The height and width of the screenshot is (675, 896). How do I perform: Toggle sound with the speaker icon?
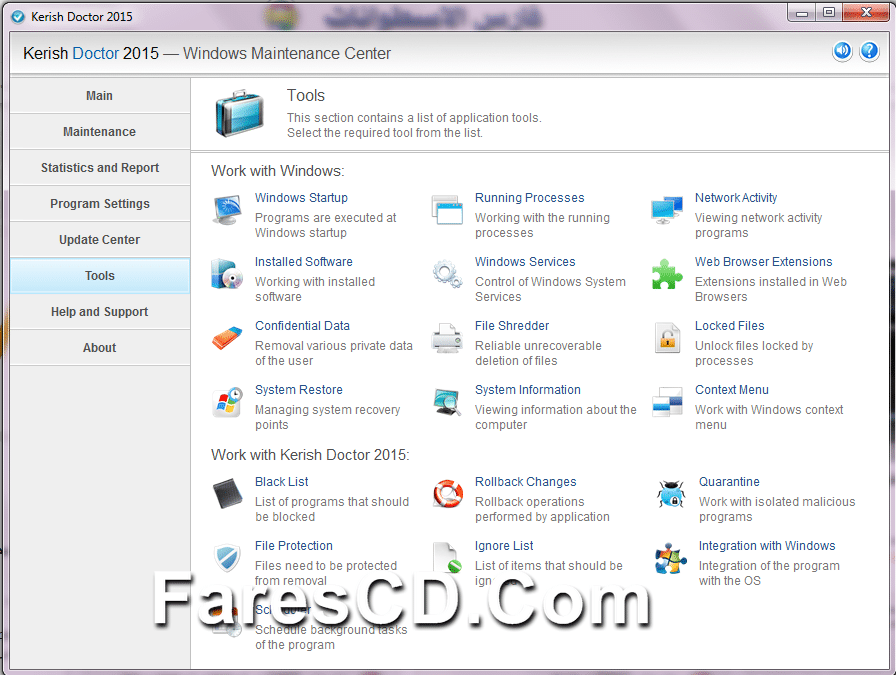(x=842, y=51)
